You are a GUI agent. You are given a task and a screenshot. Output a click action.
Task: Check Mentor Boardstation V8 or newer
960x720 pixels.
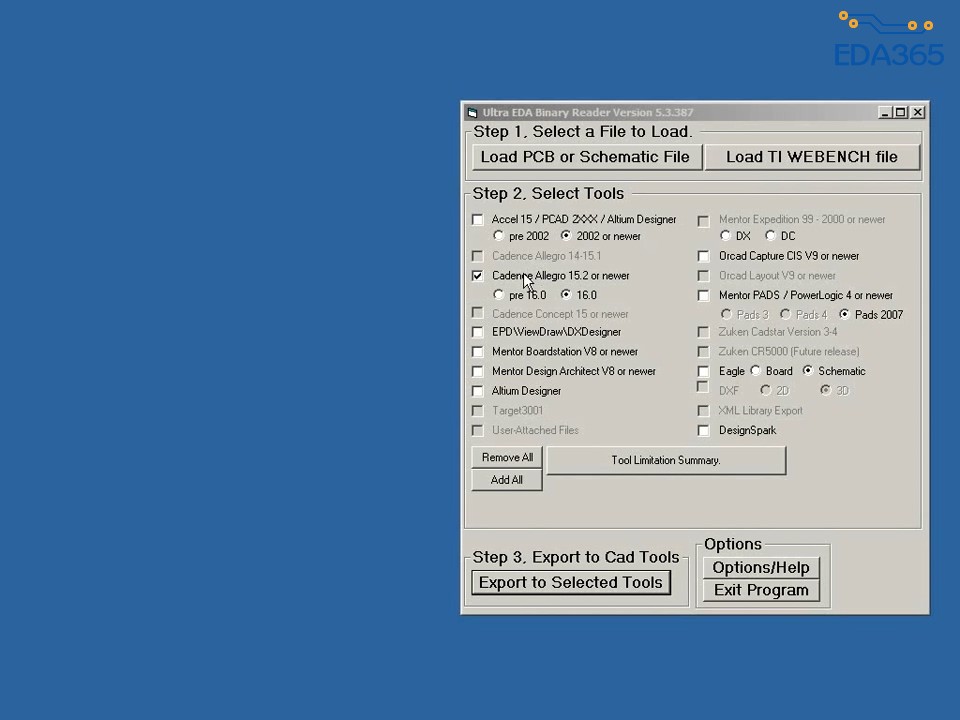(478, 352)
